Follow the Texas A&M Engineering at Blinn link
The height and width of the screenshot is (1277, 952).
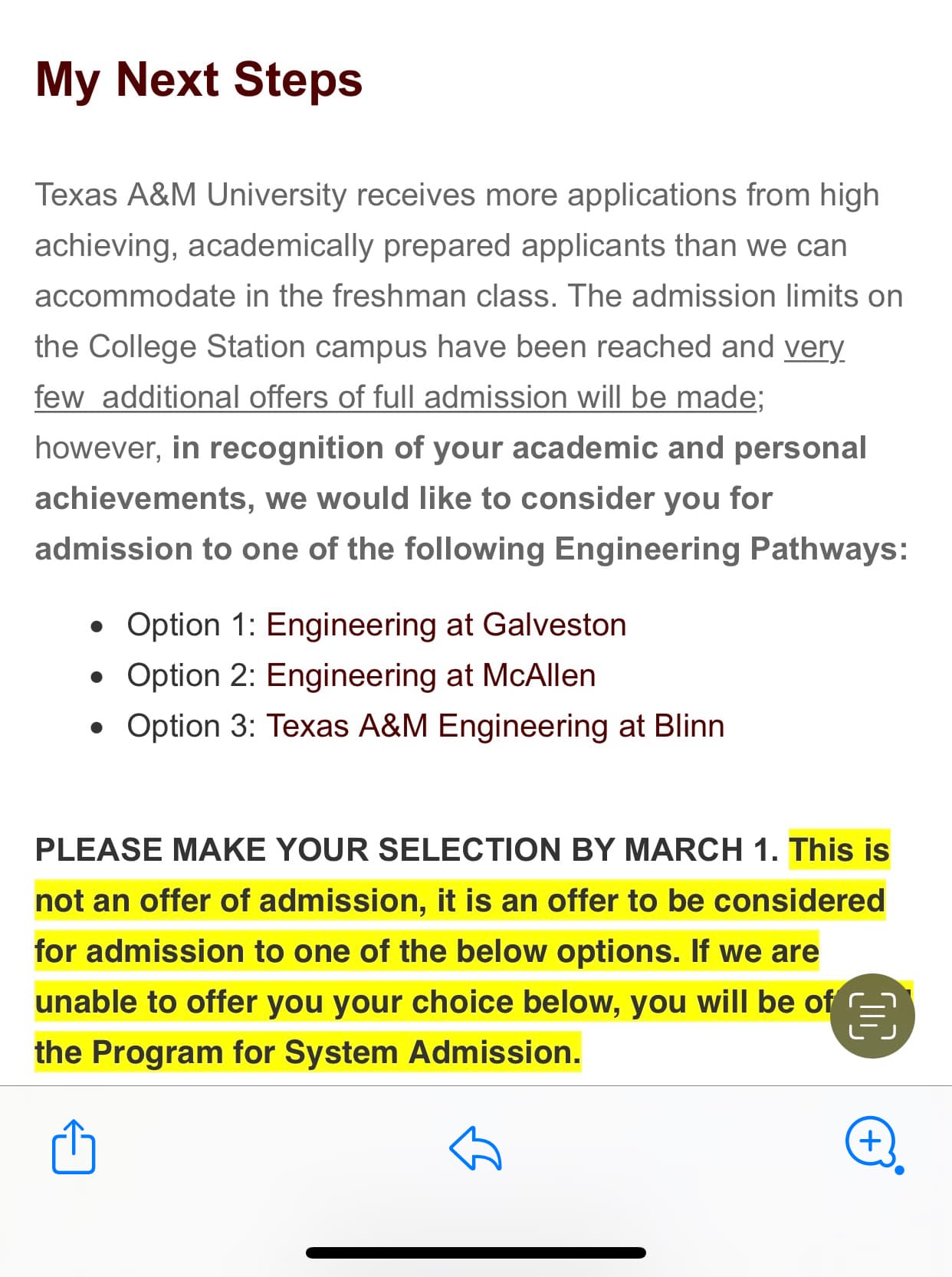pos(494,726)
